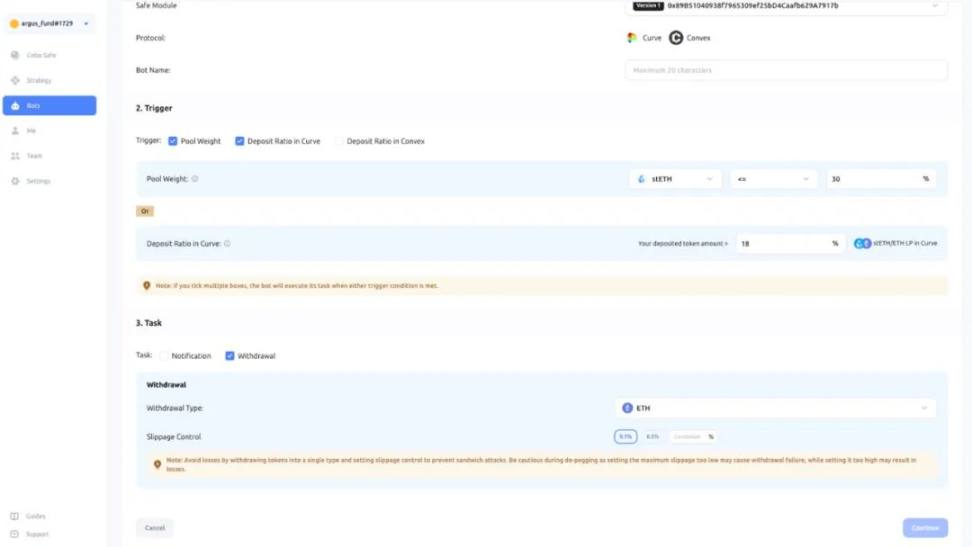Open Strategy from the sidebar

(38, 80)
